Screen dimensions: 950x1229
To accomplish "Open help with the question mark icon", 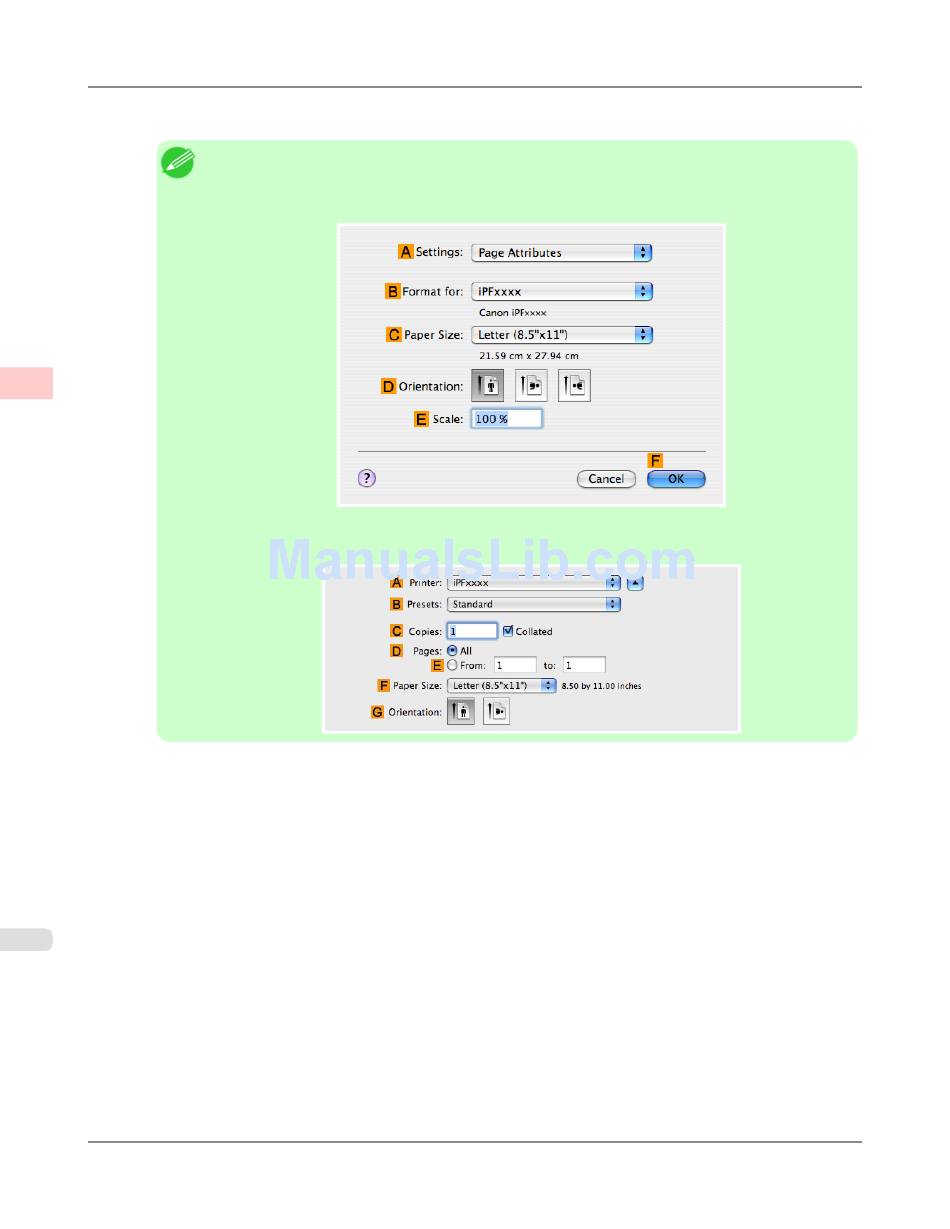I will (367, 479).
